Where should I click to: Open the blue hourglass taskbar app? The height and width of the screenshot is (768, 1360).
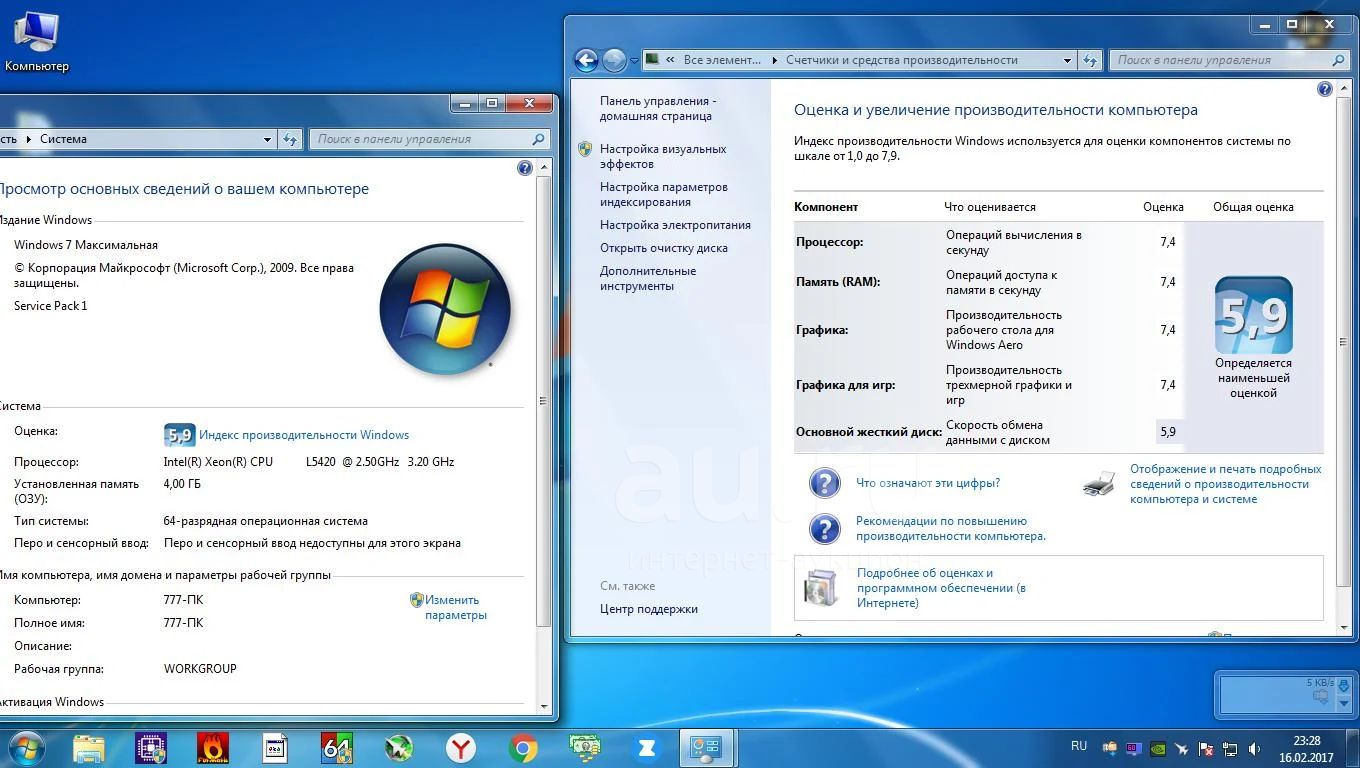point(646,748)
